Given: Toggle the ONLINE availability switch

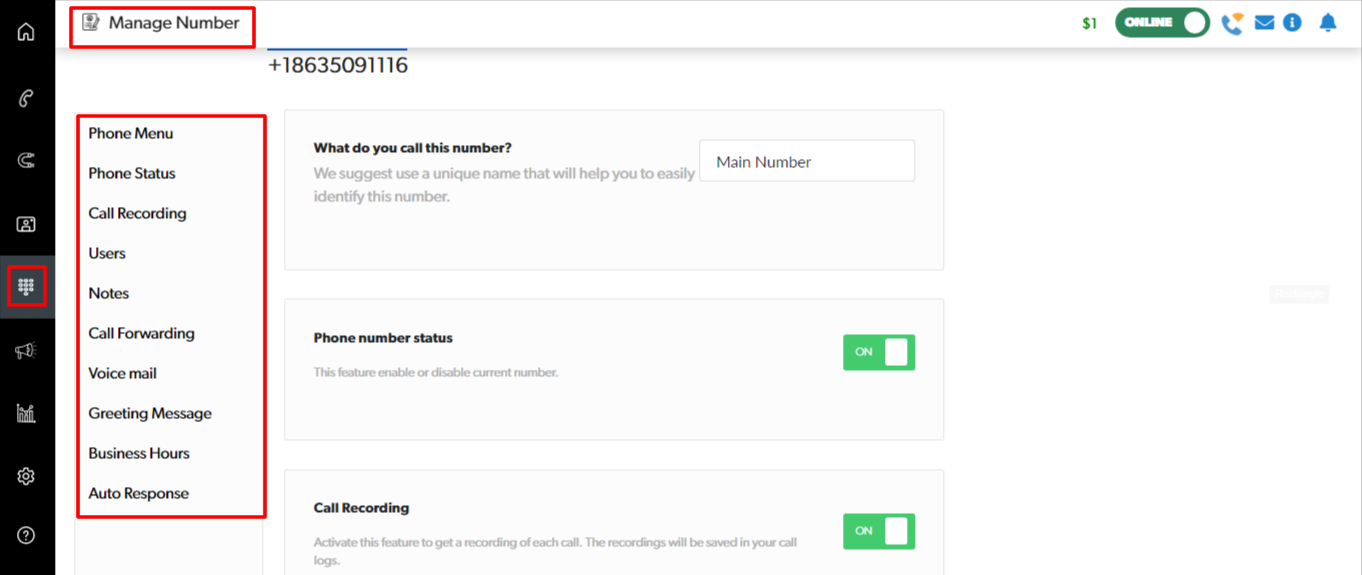Looking at the screenshot, I should (x=1162, y=22).
